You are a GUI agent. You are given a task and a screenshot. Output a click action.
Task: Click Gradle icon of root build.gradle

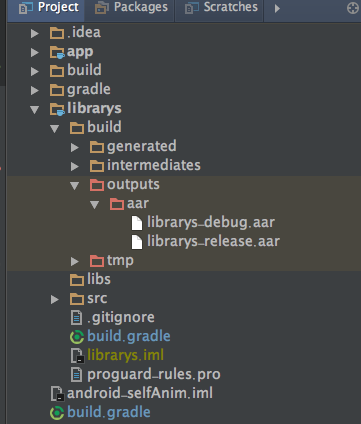tap(57, 413)
